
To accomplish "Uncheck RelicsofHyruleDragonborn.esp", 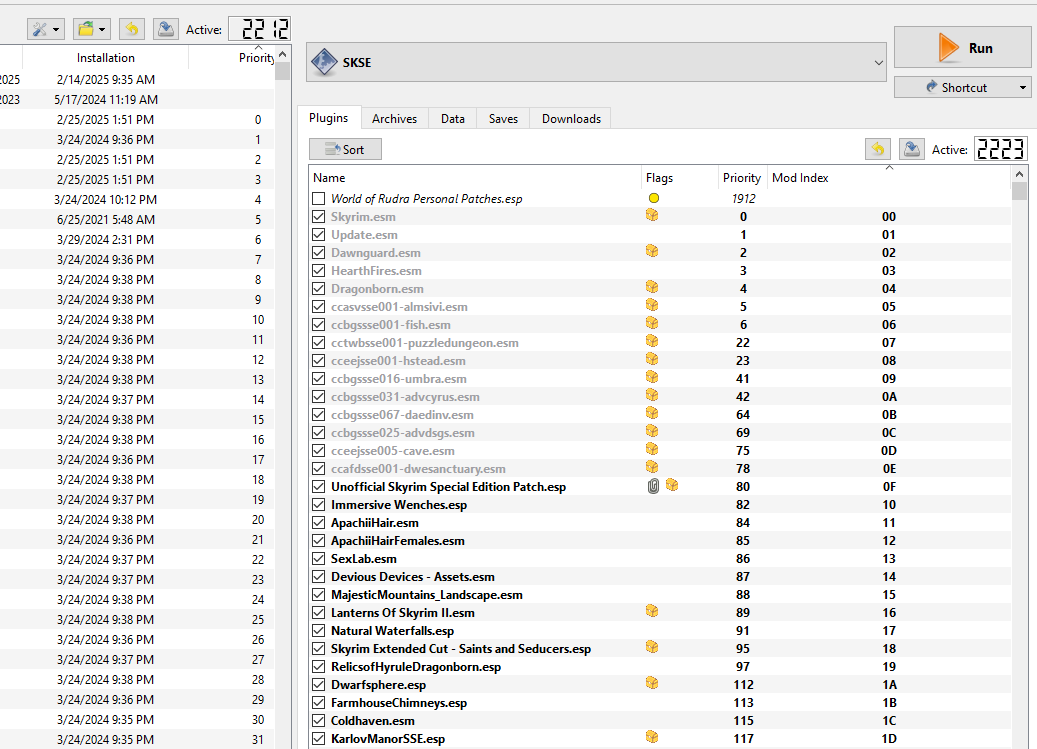I will click(x=319, y=666).
